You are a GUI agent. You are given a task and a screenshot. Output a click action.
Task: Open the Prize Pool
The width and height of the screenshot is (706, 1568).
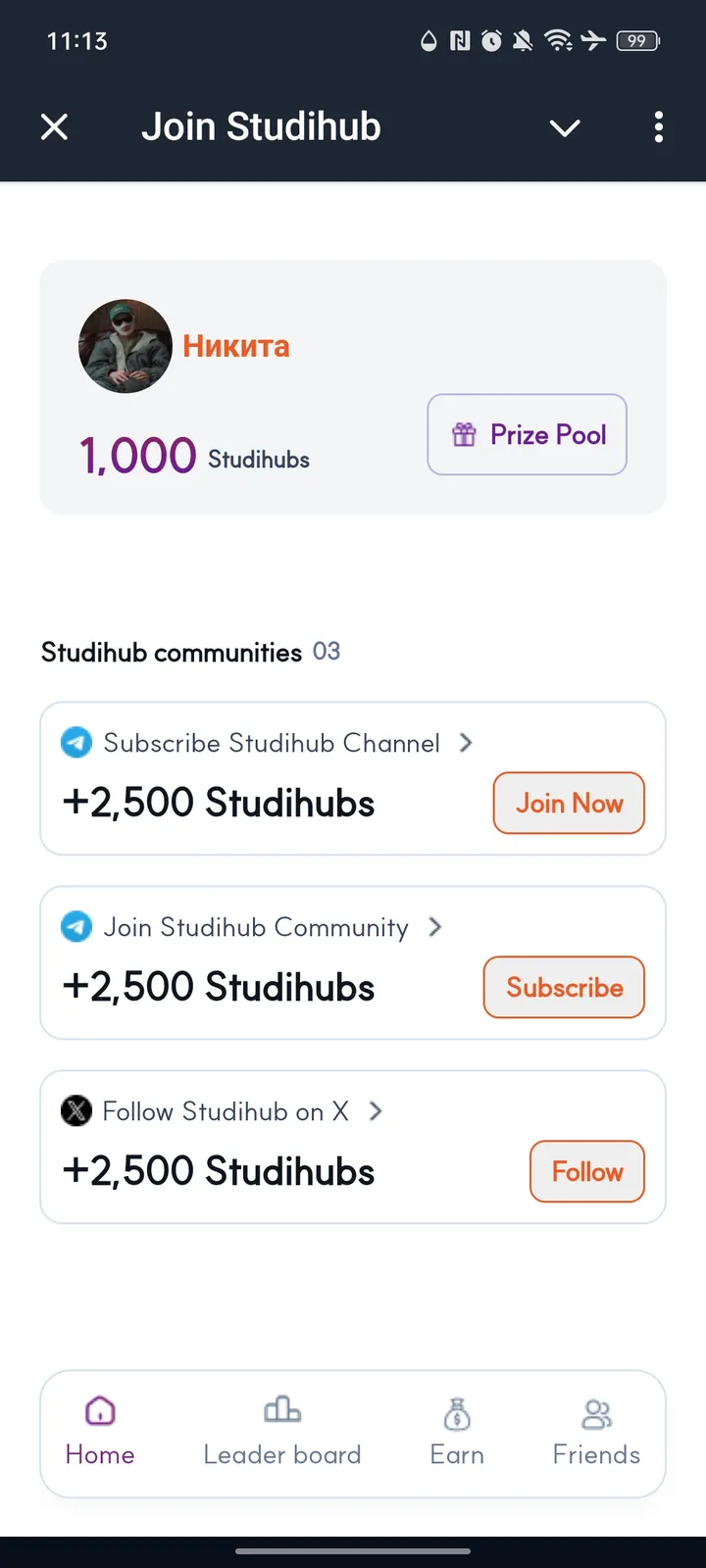point(527,434)
